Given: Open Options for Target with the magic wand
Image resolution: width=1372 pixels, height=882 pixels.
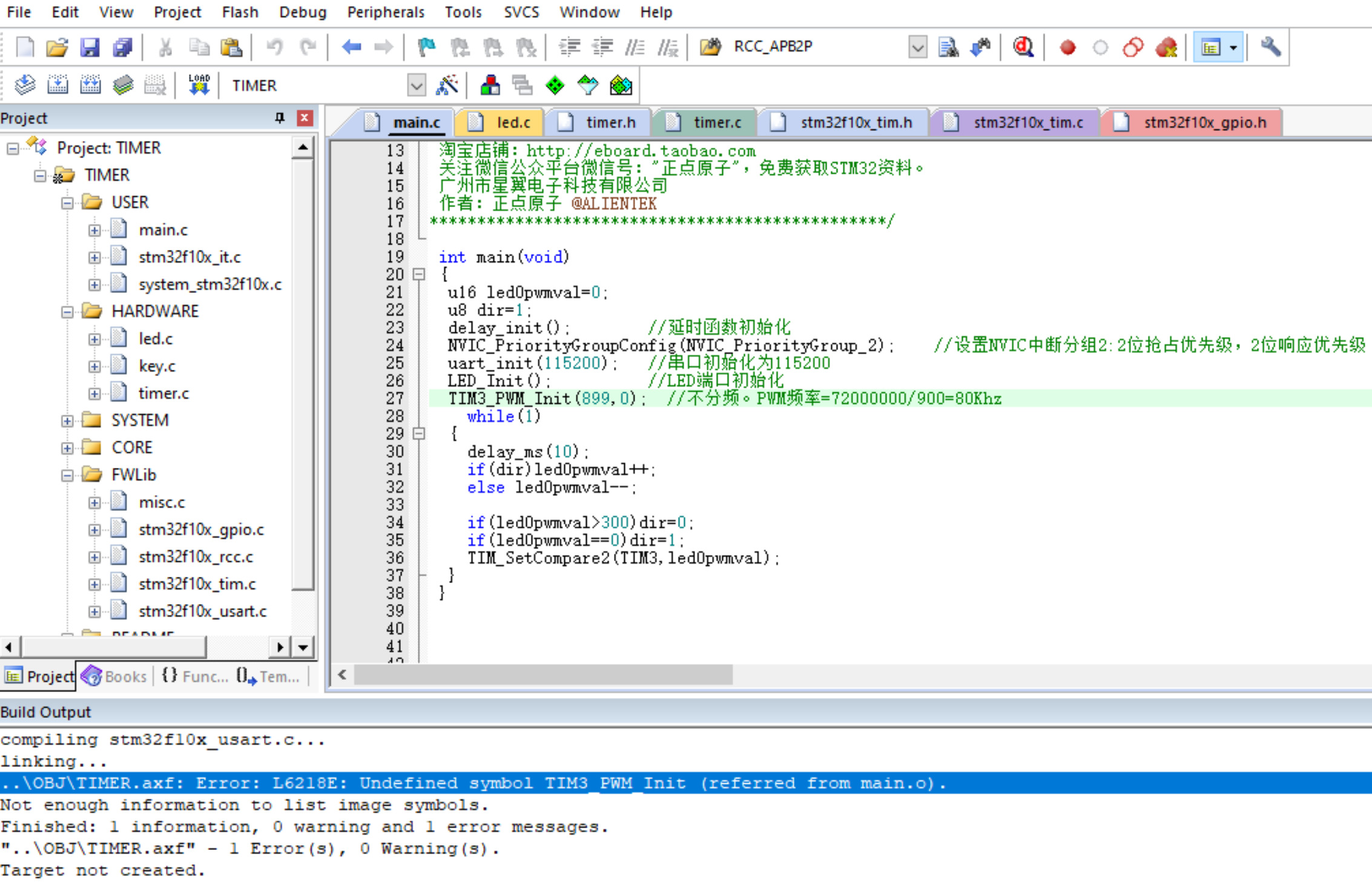Looking at the screenshot, I should pos(449,85).
